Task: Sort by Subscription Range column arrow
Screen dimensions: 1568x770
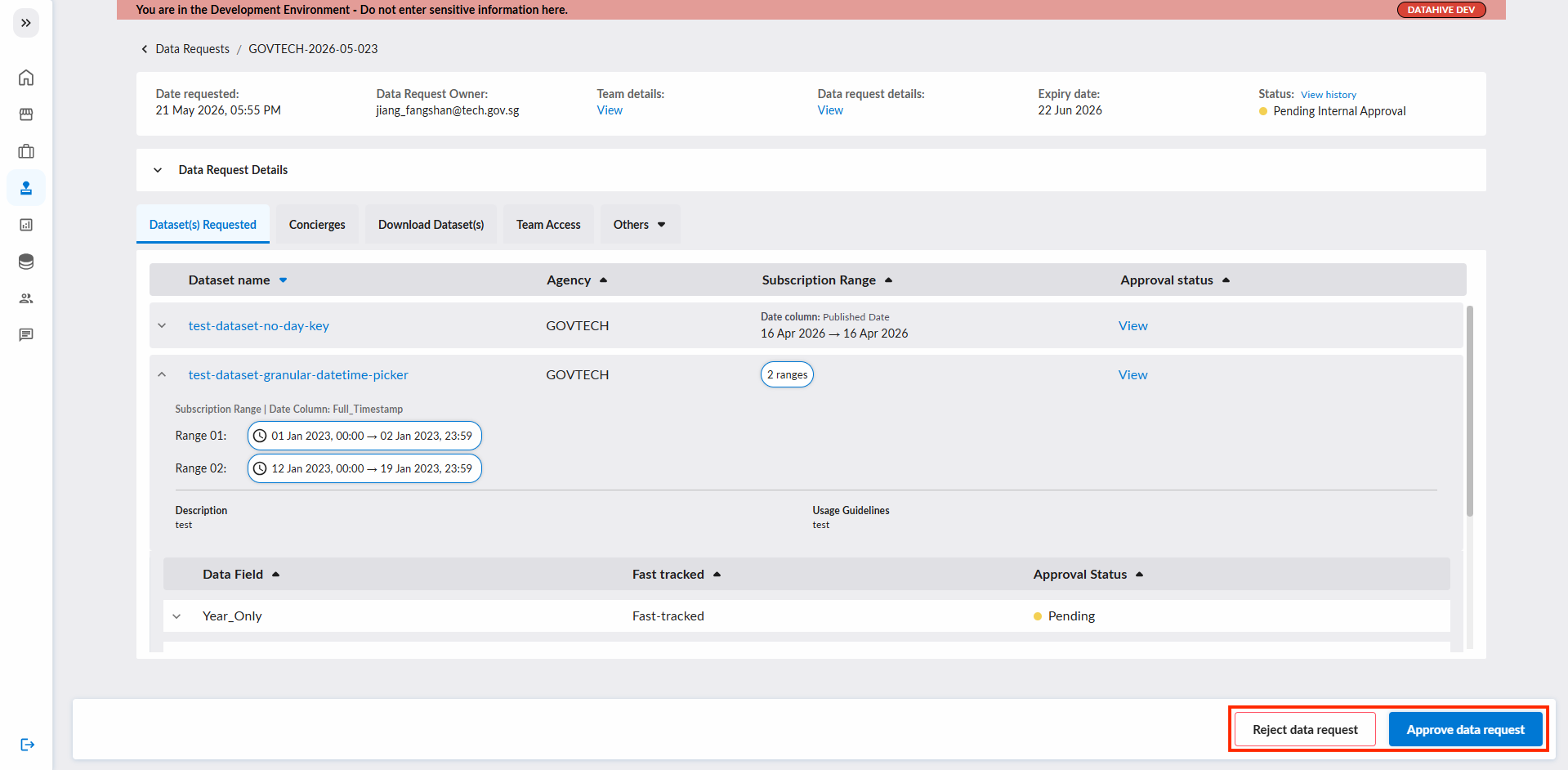Action: click(889, 280)
